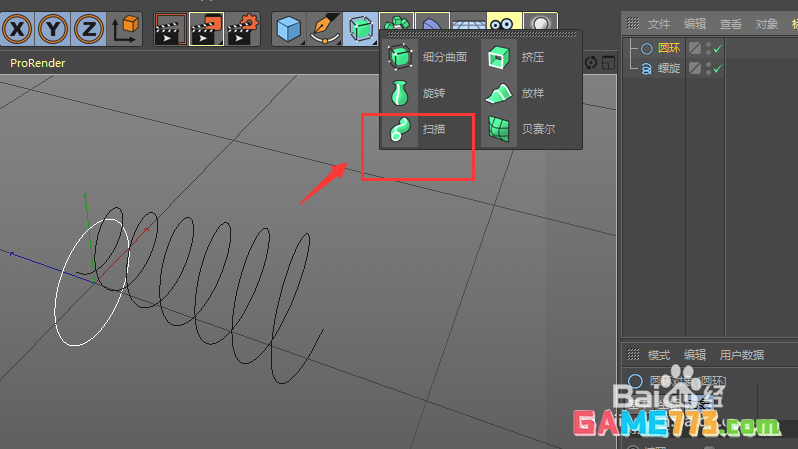
Task: Toggle enable checkmark for 螺旋 object
Action: click(x=718, y=68)
